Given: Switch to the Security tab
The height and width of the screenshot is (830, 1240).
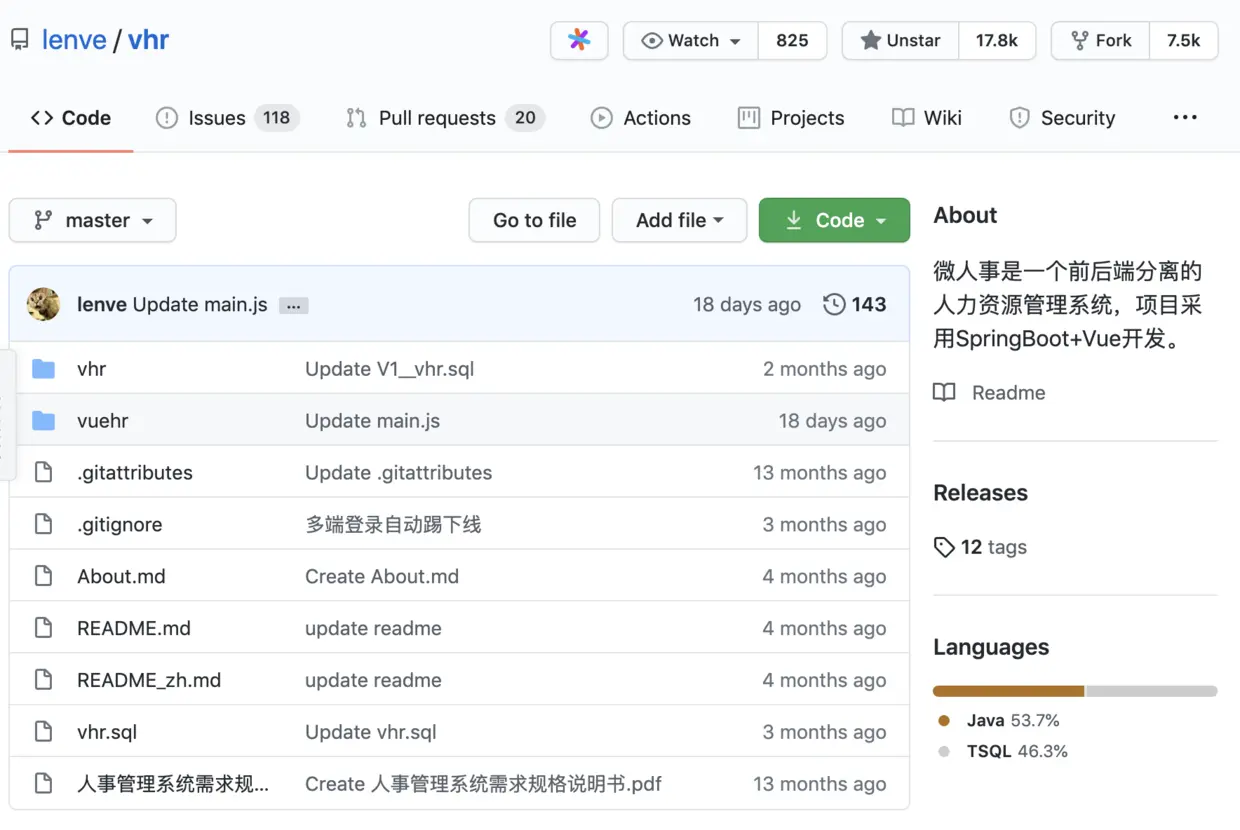Looking at the screenshot, I should coord(1062,118).
